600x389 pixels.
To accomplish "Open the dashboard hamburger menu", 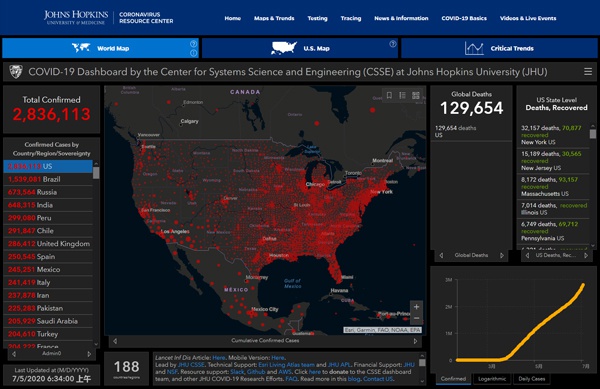I will (588, 72).
